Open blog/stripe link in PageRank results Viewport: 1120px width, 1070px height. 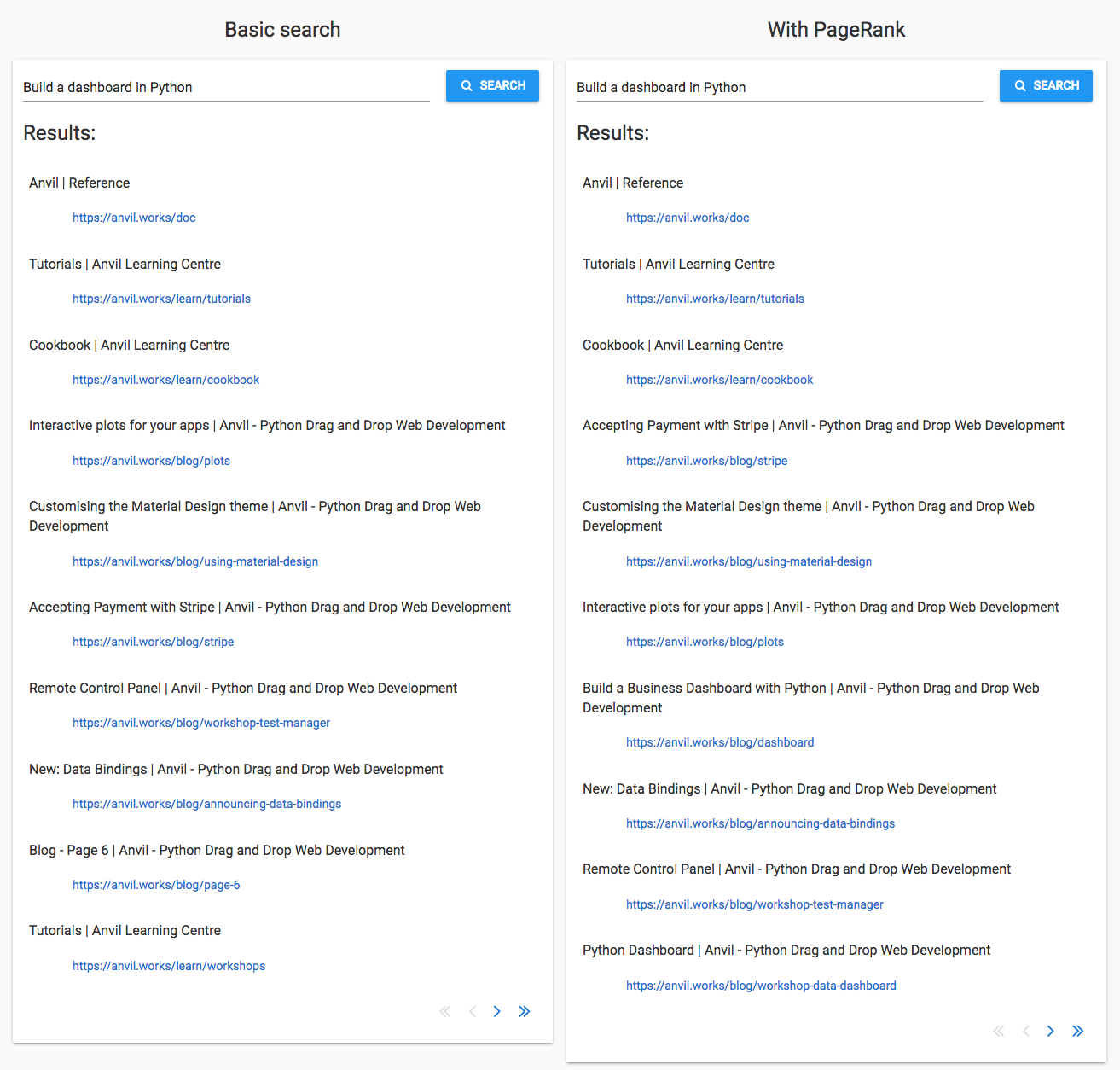point(706,461)
